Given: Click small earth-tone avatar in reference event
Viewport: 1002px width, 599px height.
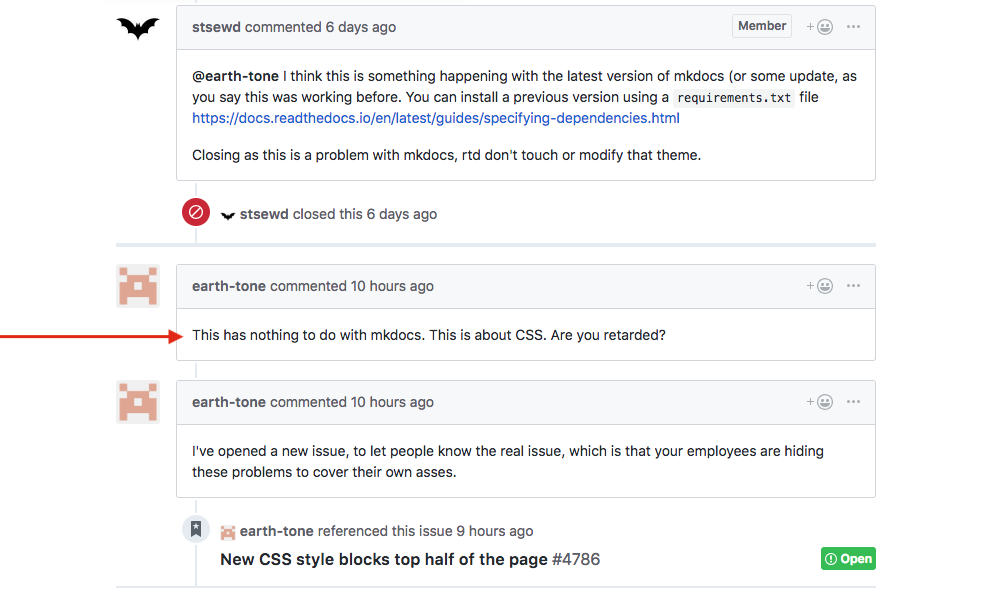Looking at the screenshot, I should [228, 532].
